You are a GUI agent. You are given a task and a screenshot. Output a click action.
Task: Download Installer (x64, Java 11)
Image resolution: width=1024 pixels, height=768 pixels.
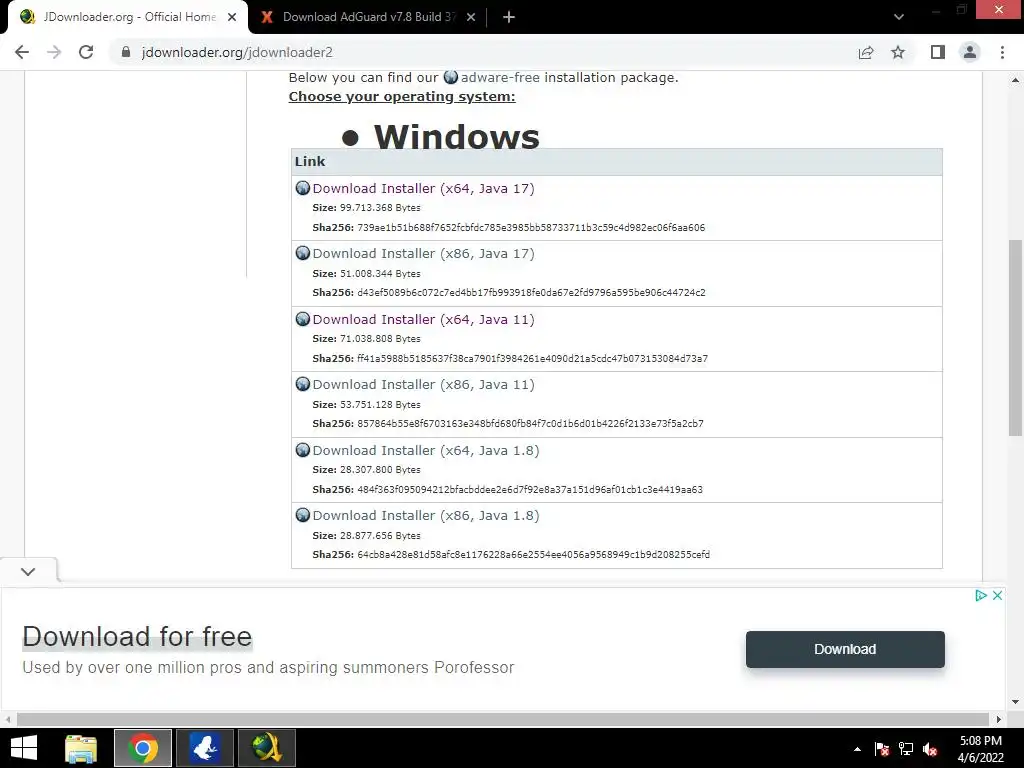point(423,319)
